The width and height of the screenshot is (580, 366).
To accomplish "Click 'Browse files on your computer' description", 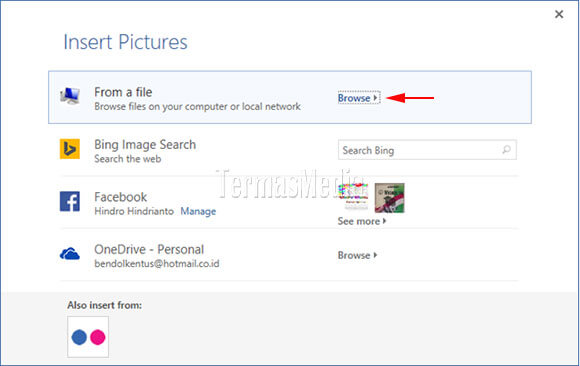I will point(197,107).
